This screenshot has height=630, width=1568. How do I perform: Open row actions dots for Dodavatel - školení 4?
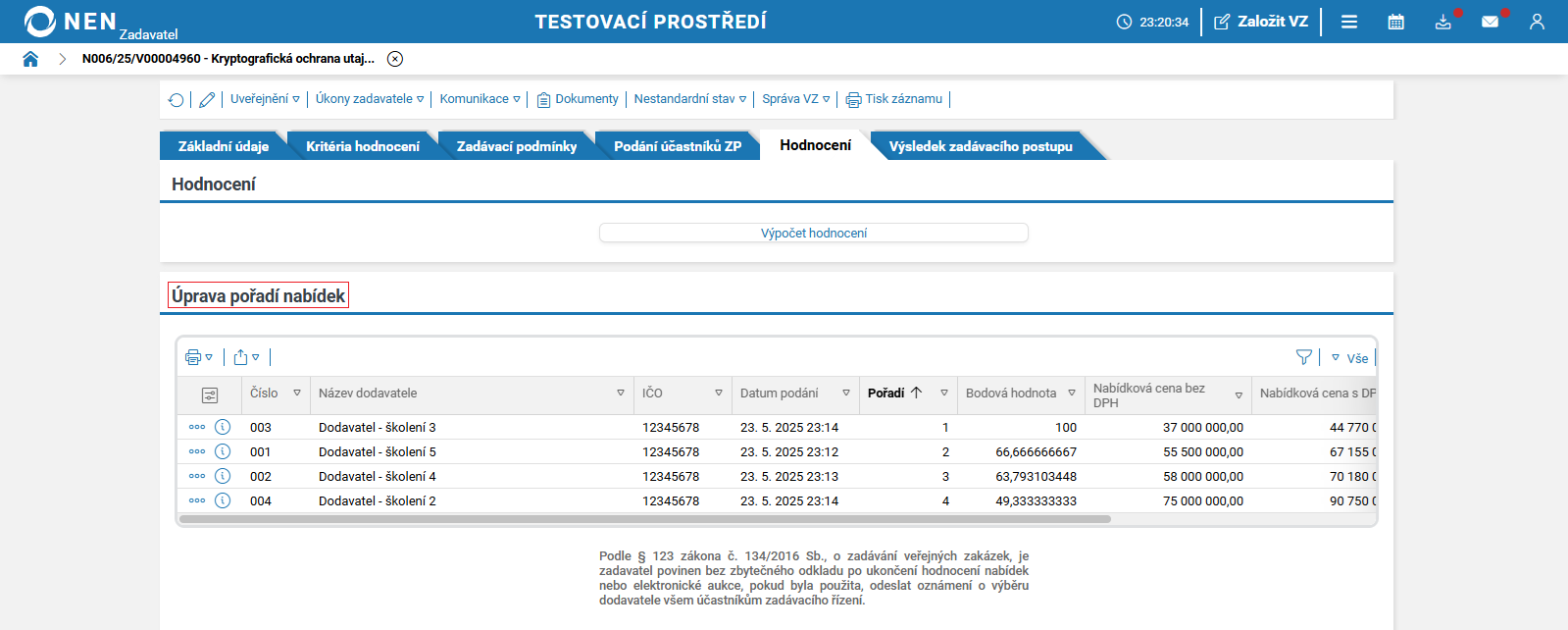[x=197, y=476]
